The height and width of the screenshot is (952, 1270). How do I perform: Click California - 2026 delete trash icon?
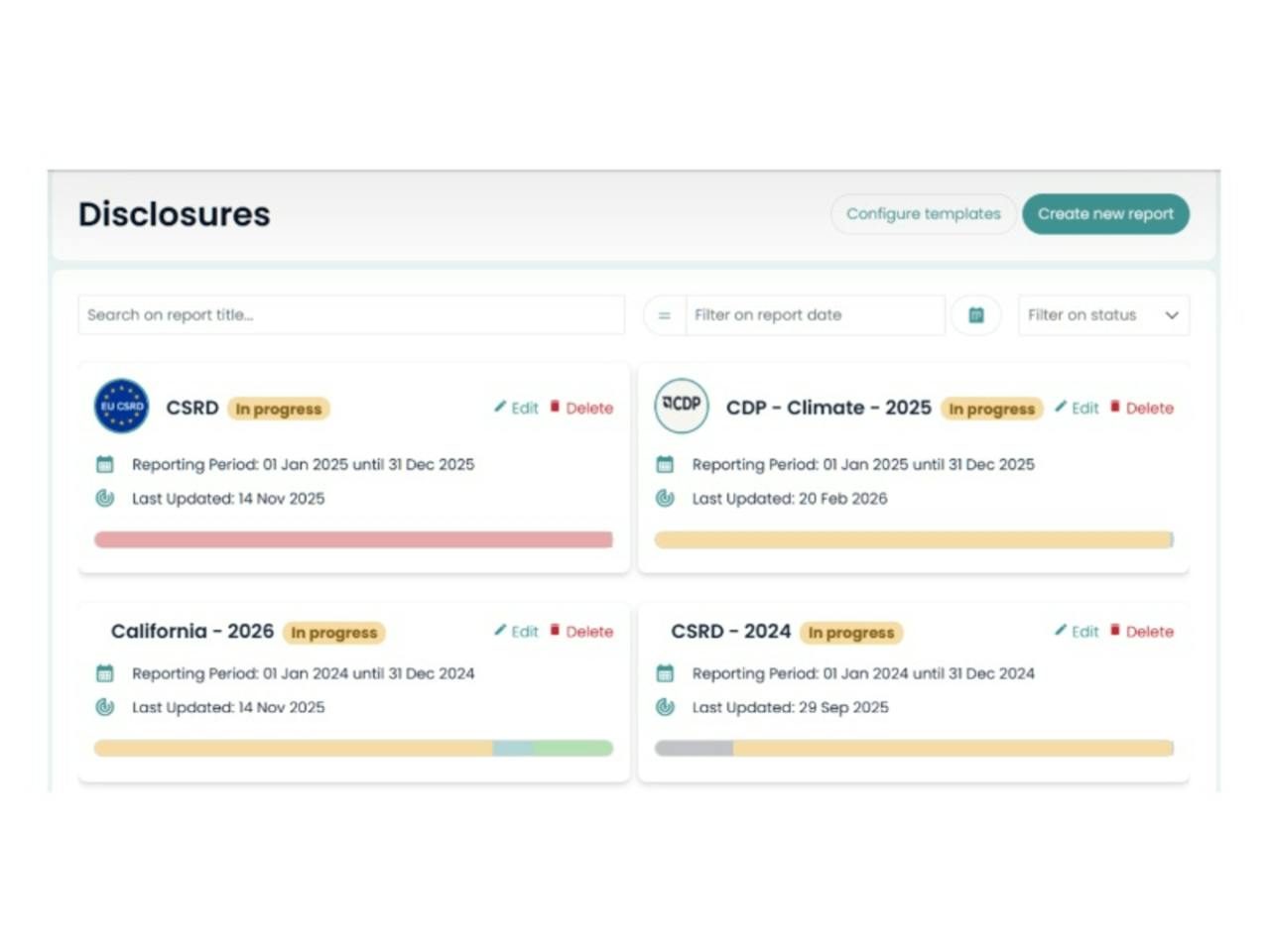pos(556,630)
